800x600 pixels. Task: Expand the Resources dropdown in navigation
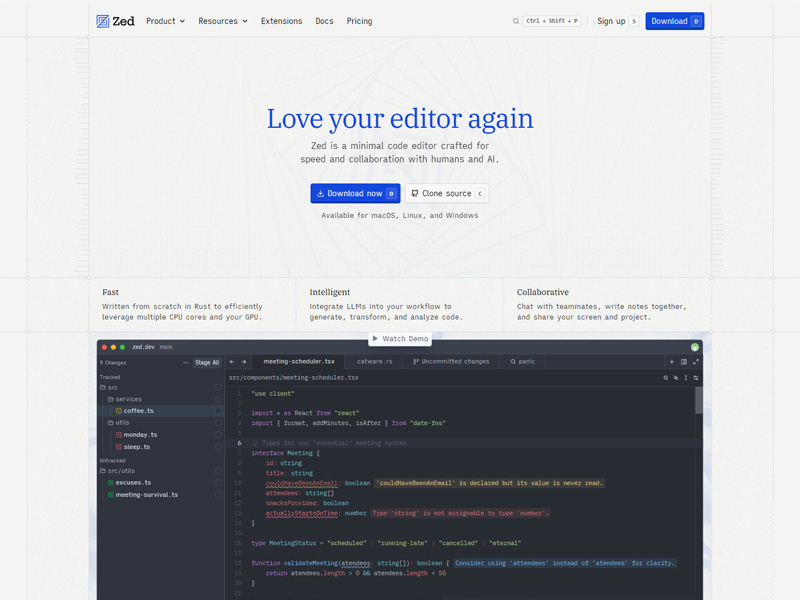222,21
